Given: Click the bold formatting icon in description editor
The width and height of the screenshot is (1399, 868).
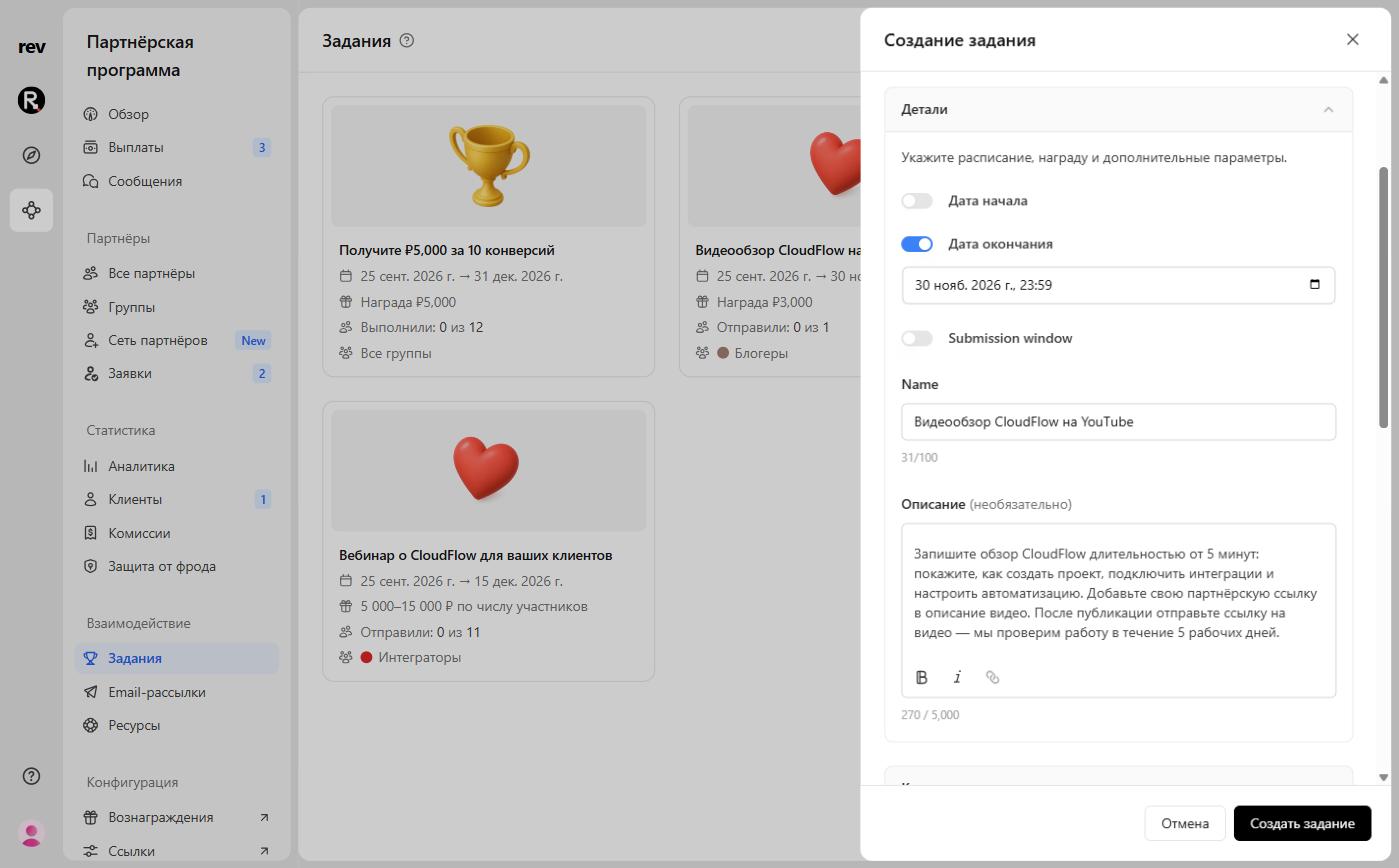Looking at the screenshot, I should tap(922, 677).
